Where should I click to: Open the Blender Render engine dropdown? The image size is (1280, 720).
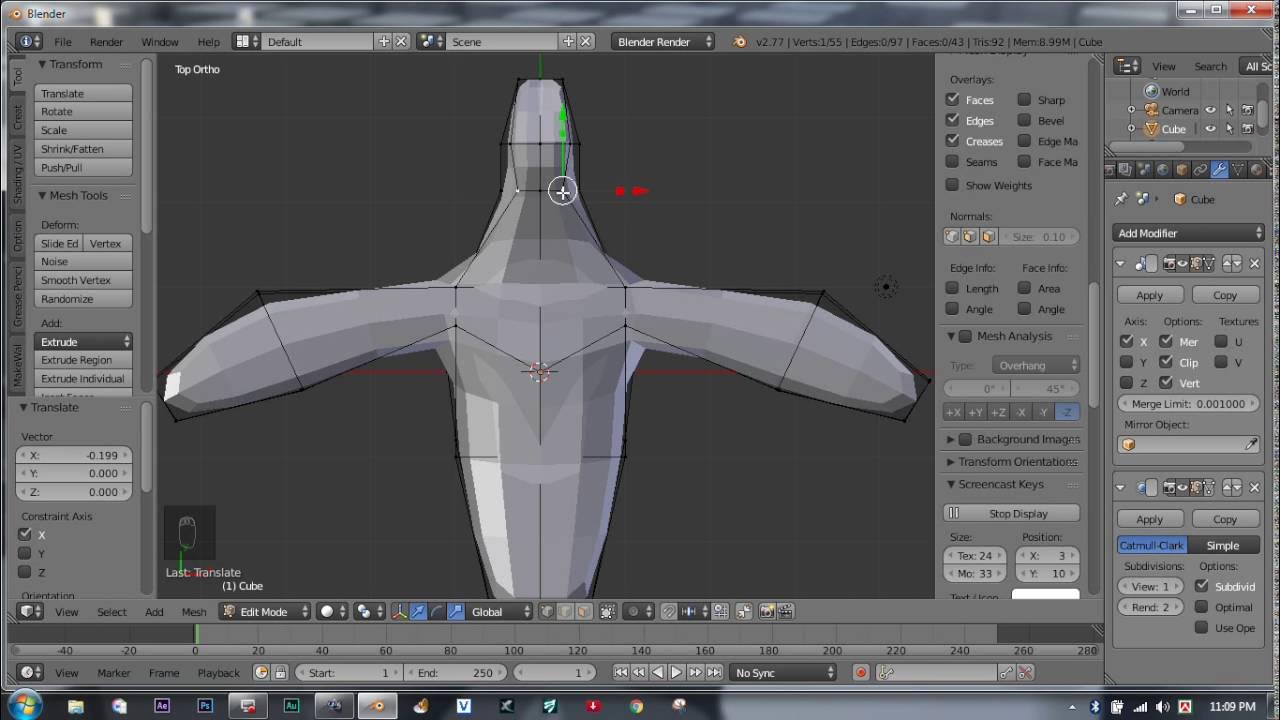[x=664, y=42]
